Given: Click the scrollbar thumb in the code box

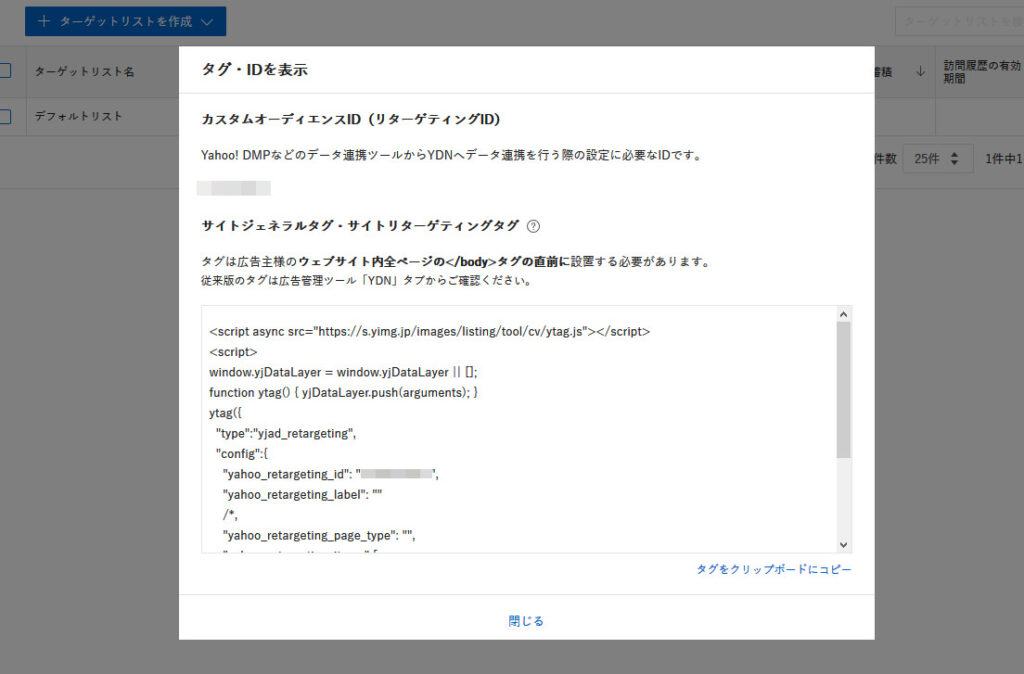Looking at the screenshot, I should 843,390.
